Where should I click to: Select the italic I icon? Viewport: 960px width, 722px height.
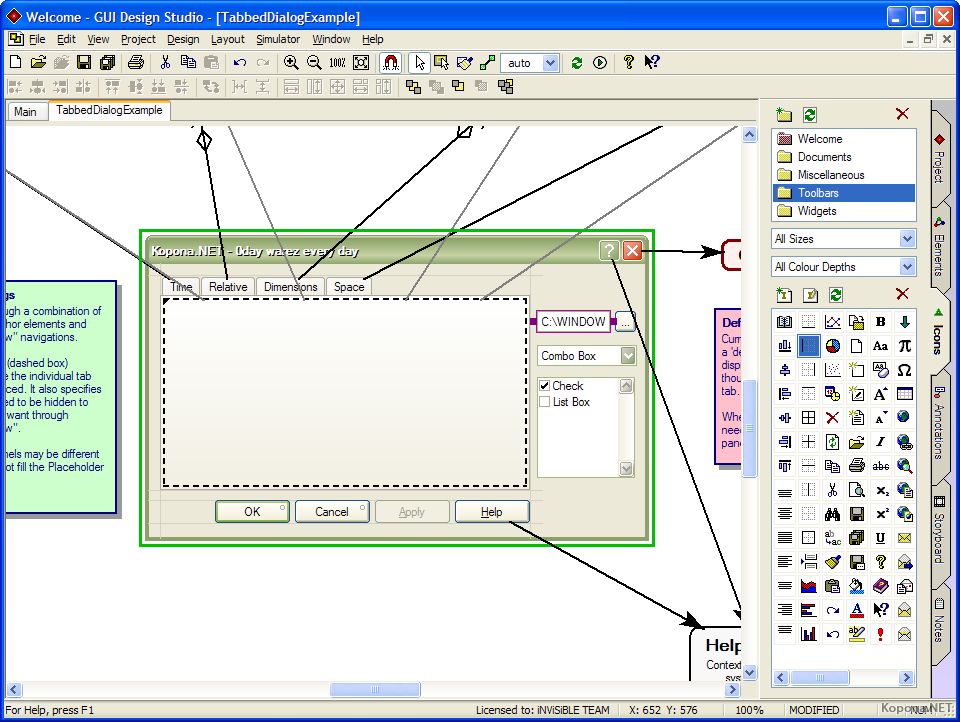(x=880, y=442)
